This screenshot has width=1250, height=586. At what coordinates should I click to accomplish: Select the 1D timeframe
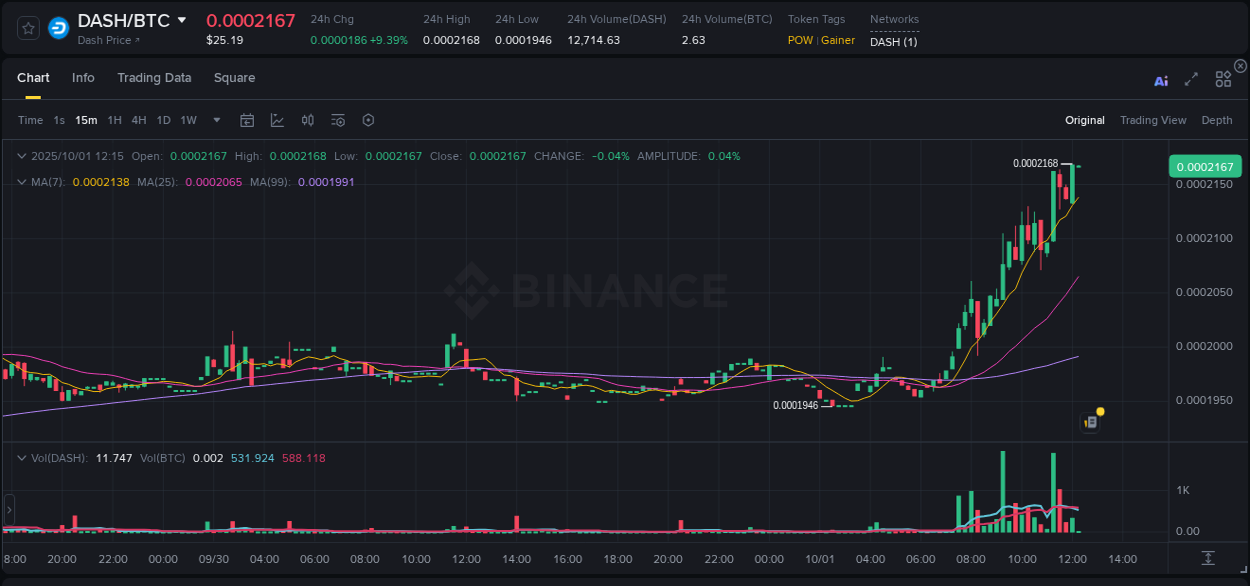[x=163, y=120]
